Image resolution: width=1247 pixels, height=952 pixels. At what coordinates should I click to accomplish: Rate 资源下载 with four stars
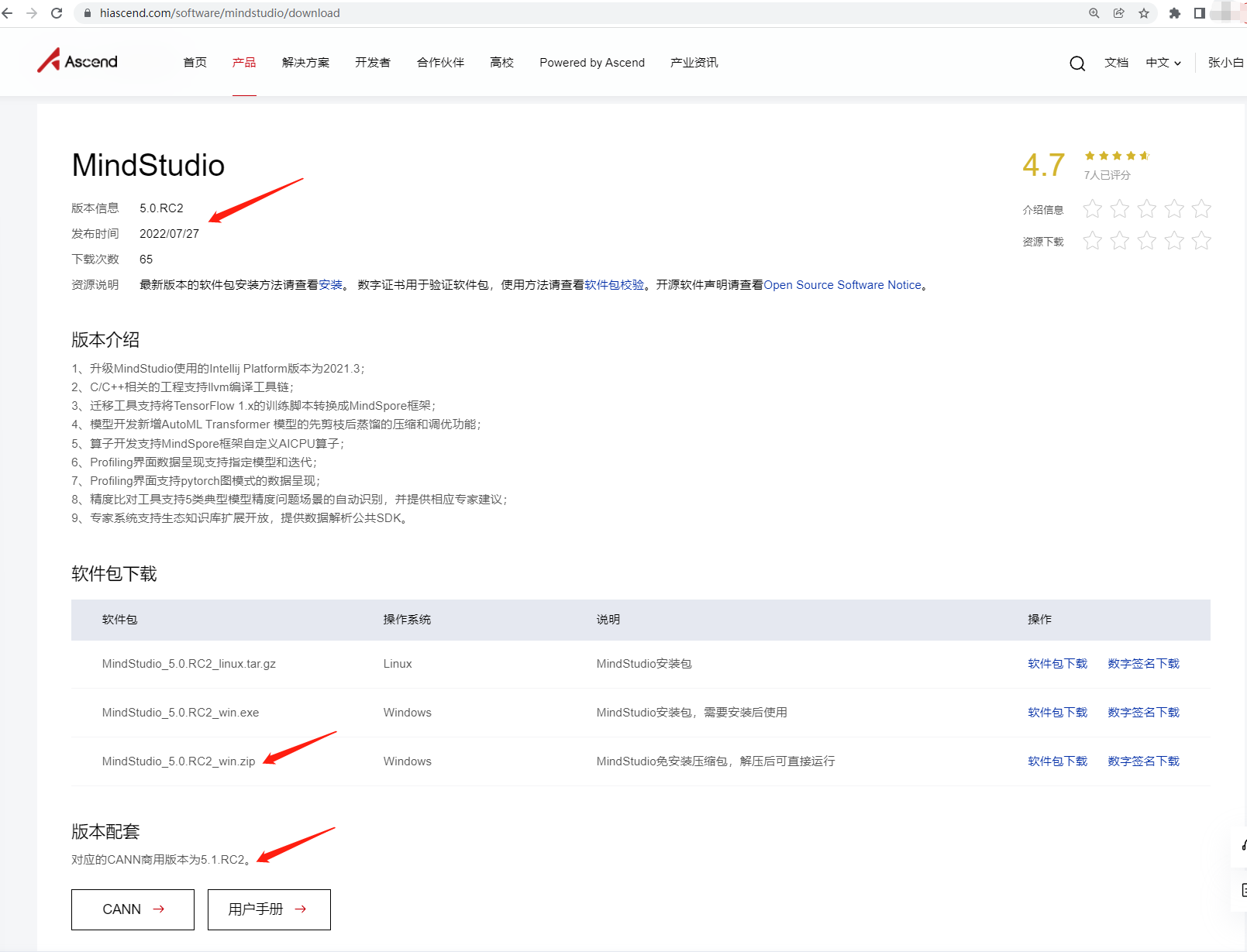pyautogui.click(x=1174, y=241)
